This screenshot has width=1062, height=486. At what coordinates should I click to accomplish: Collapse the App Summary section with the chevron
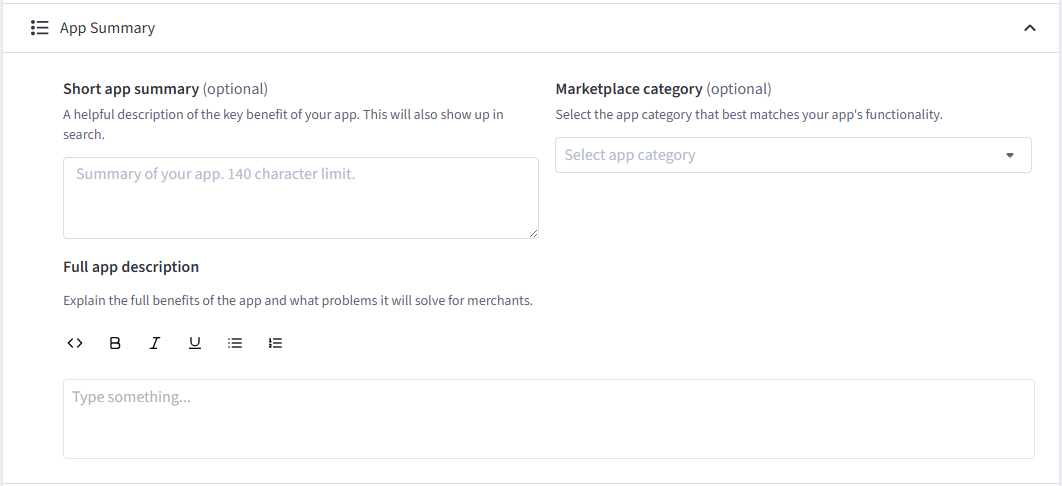pyautogui.click(x=1029, y=28)
